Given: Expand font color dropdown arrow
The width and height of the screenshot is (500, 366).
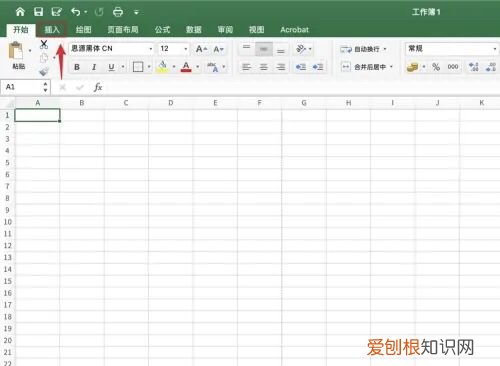Looking at the screenshot, I should pyautogui.click(x=197, y=67).
